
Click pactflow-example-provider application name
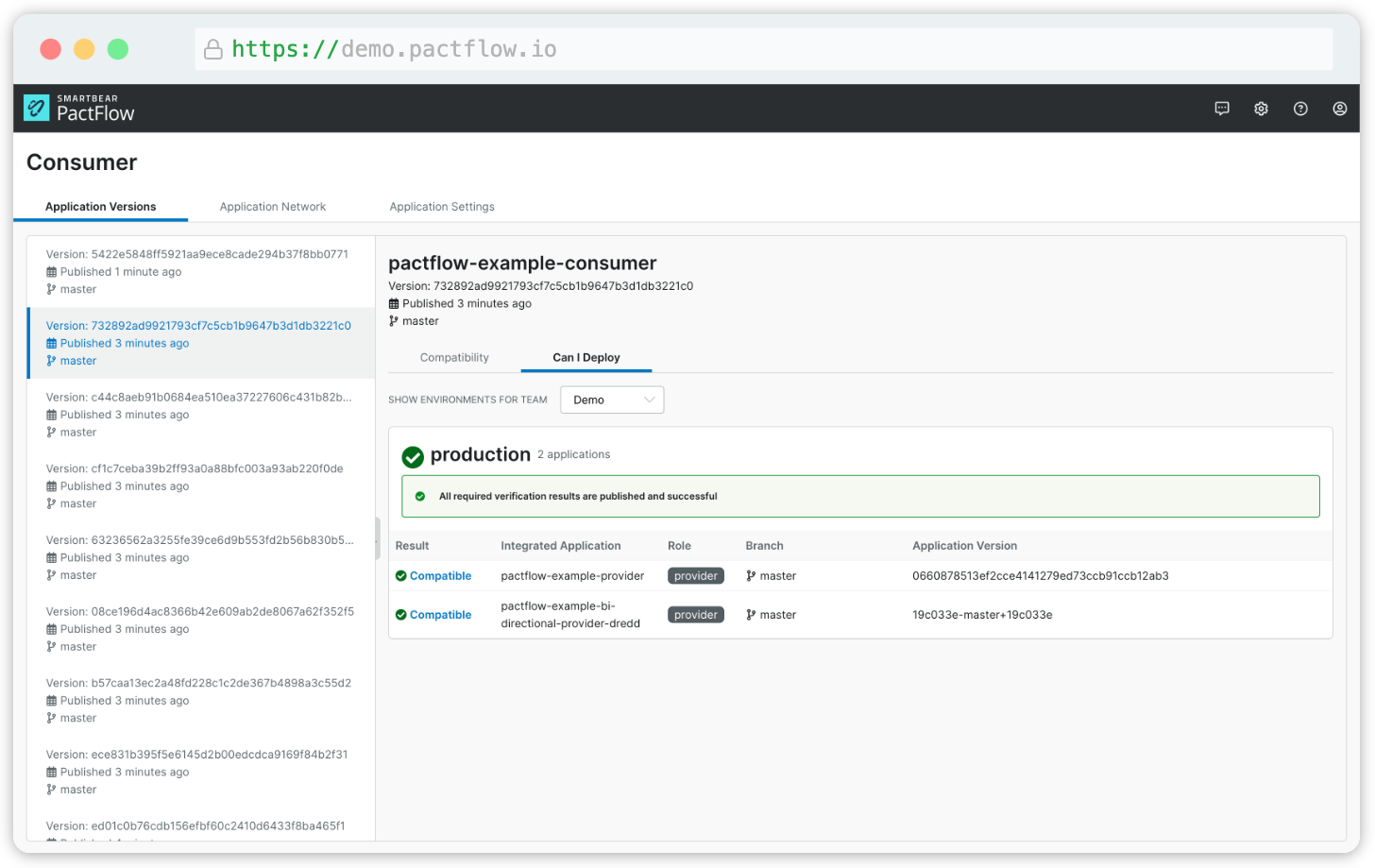click(x=572, y=576)
